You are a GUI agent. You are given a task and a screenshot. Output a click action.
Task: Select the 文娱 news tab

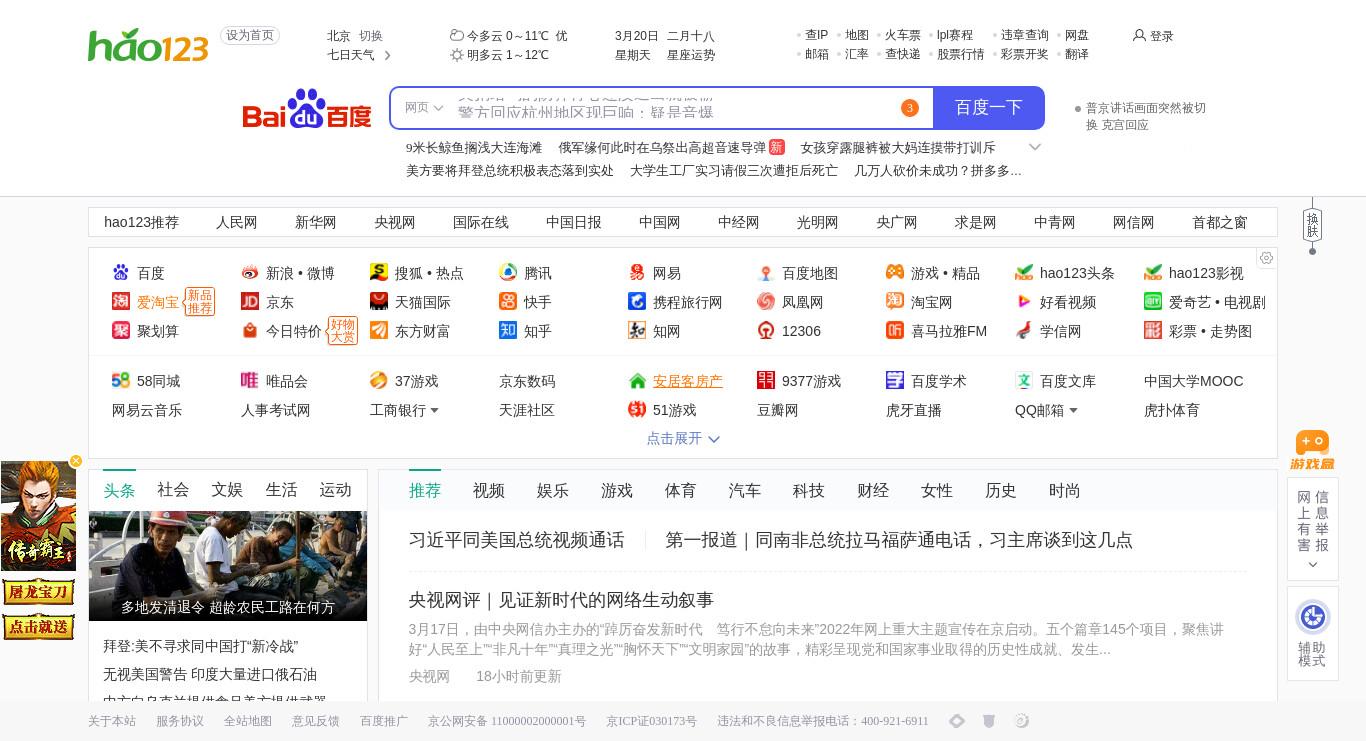pyautogui.click(x=227, y=490)
